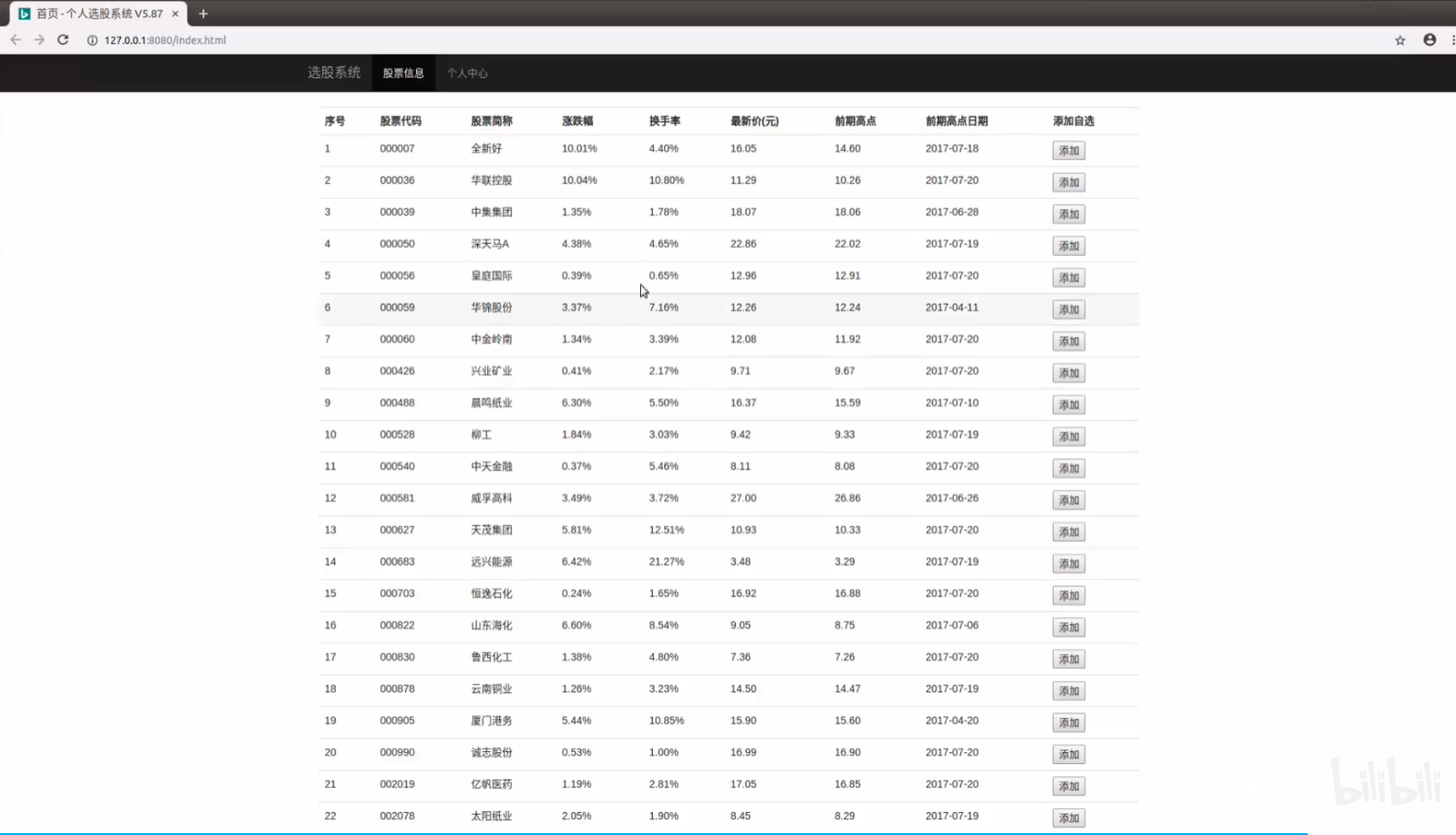Add 华锦股份 000059 to favorites
The image size is (1456, 835).
click(1068, 309)
